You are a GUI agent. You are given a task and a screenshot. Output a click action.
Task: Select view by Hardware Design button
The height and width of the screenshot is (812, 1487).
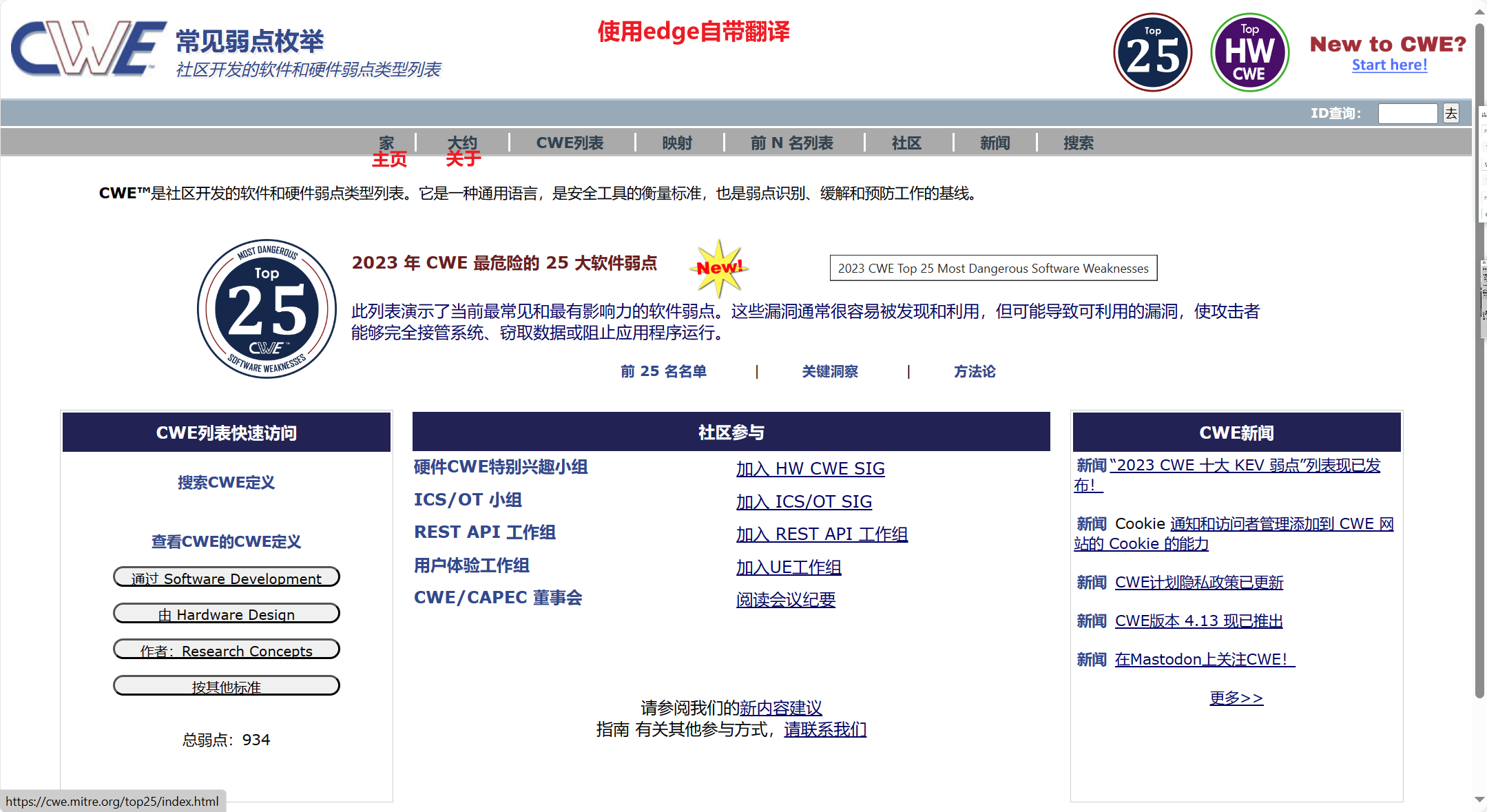click(226, 614)
